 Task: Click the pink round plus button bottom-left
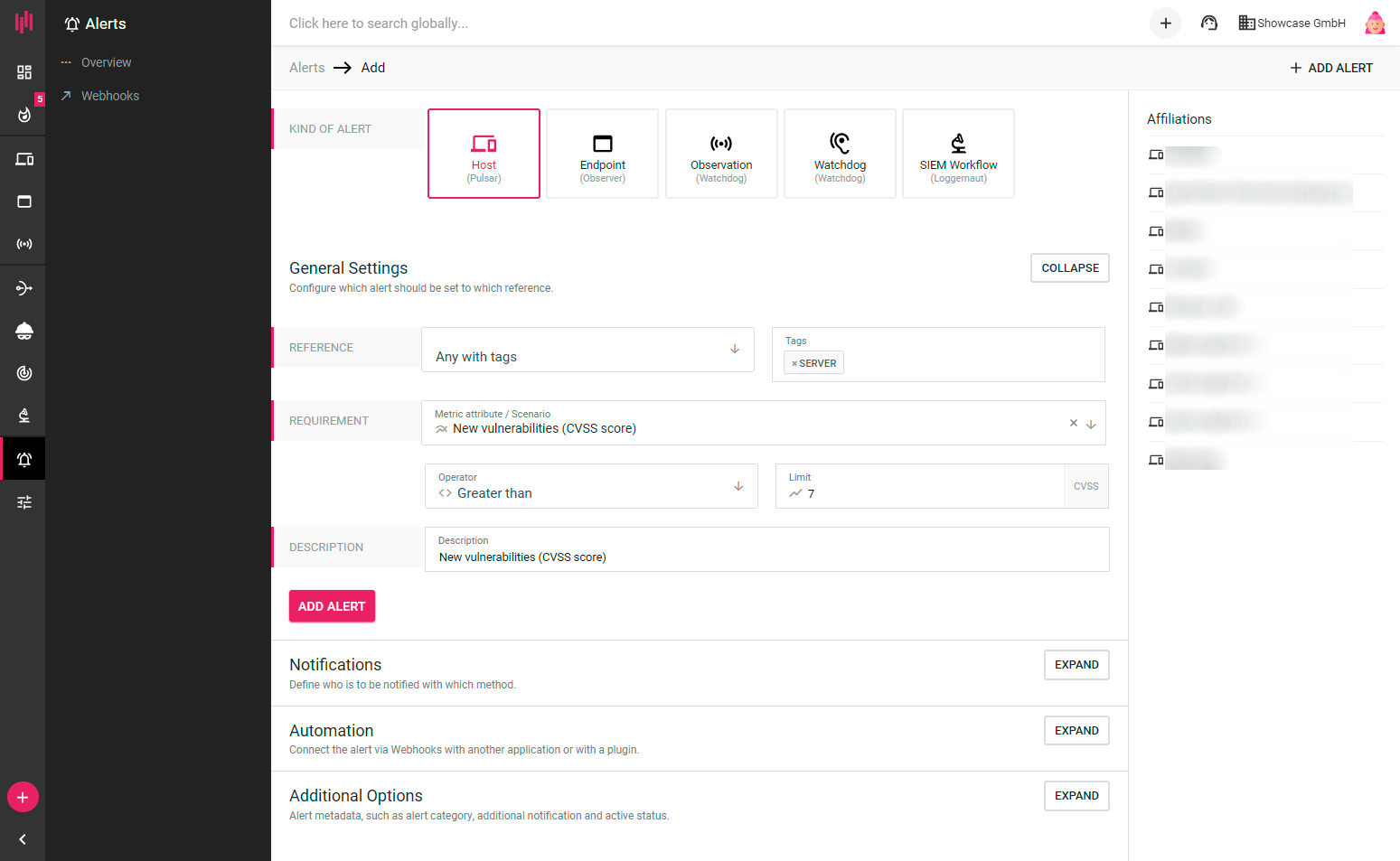tap(23, 798)
